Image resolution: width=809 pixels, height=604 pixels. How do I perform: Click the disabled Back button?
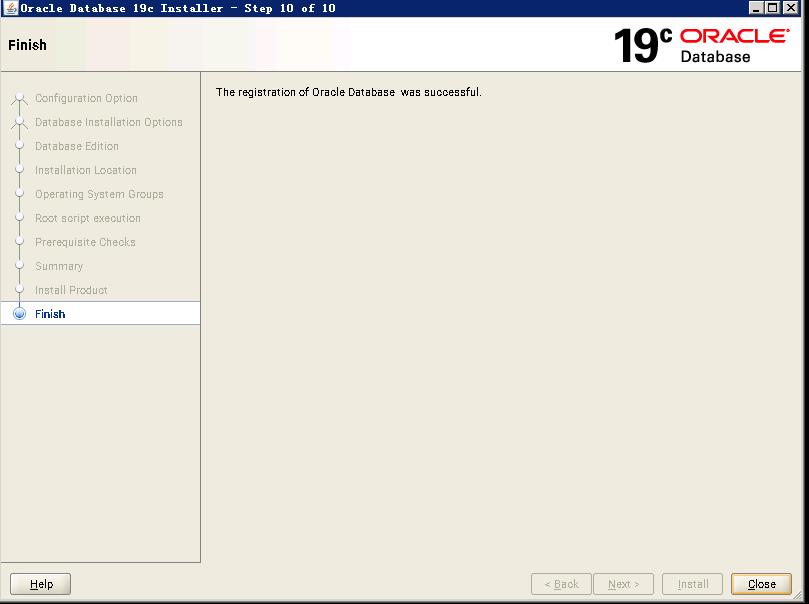(x=561, y=584)
